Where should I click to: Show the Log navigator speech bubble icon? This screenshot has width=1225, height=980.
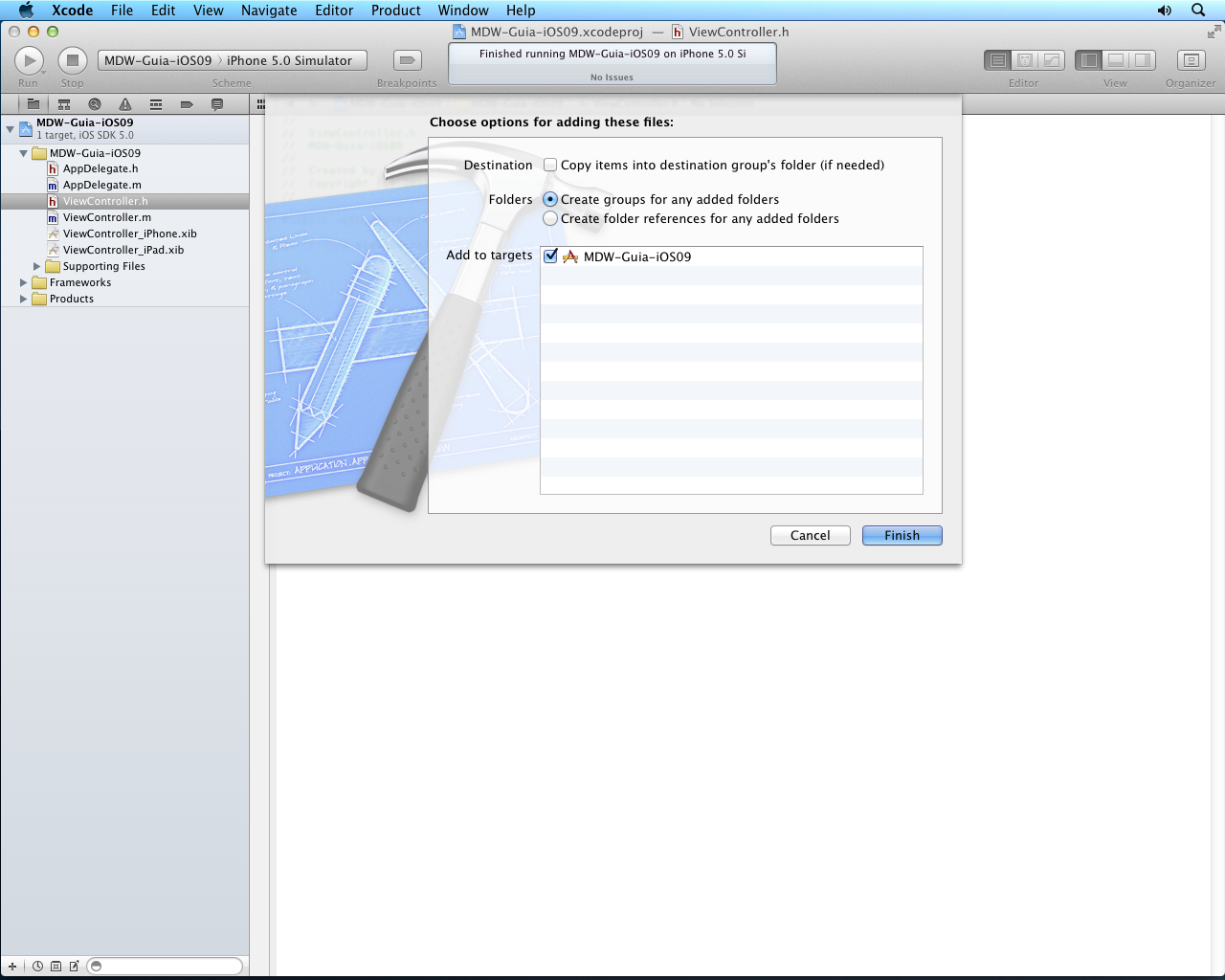217,104
